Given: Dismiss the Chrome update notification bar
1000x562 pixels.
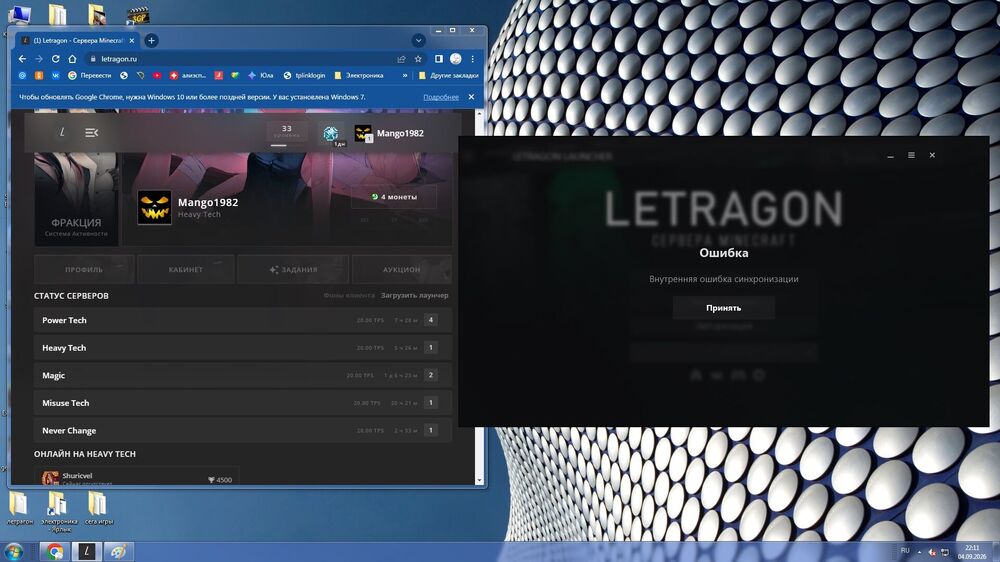Looking at the screenshot, I should (x=471, y=97).
